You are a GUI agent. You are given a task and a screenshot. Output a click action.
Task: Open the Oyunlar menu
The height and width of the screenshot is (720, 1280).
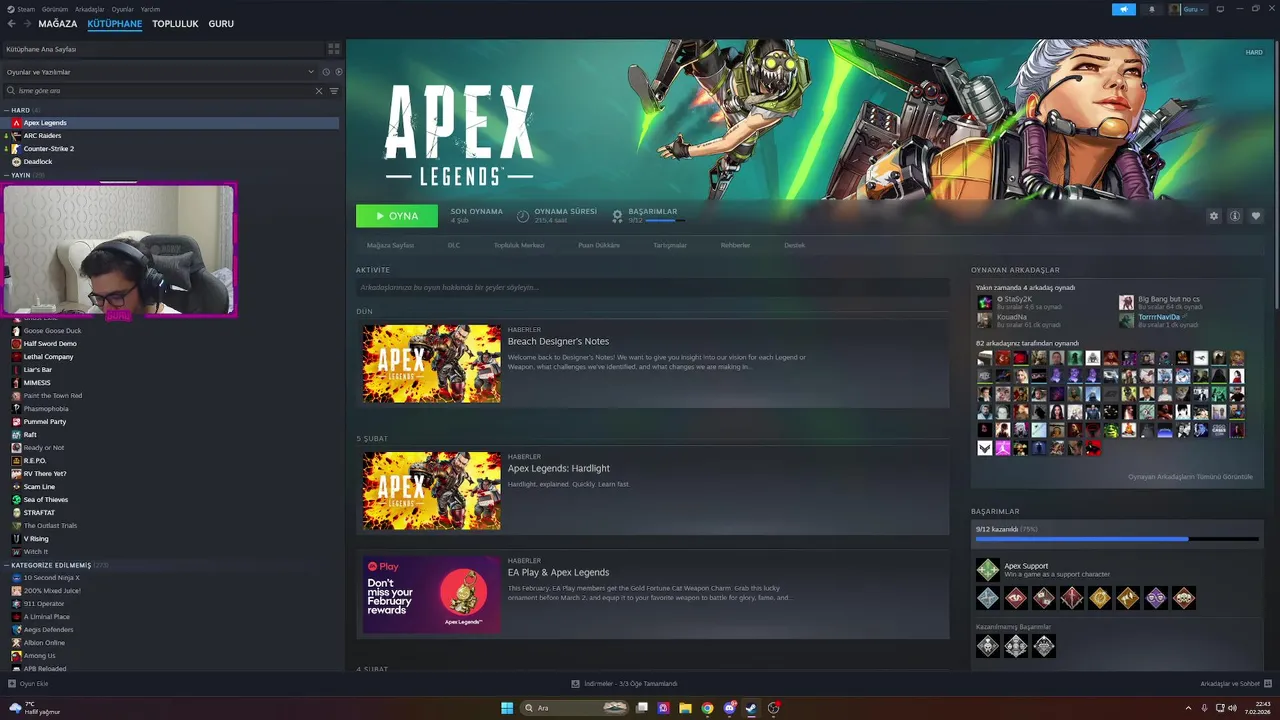coord(122,9)
